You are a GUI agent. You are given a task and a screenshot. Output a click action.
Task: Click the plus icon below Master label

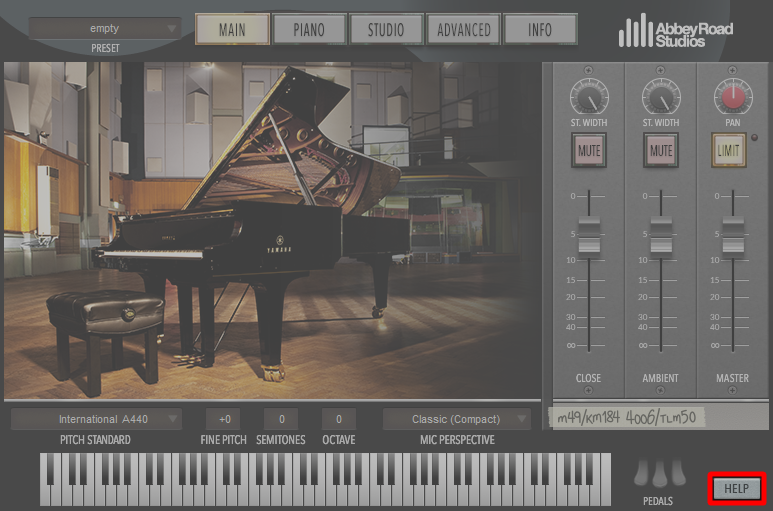click(732, 390)
